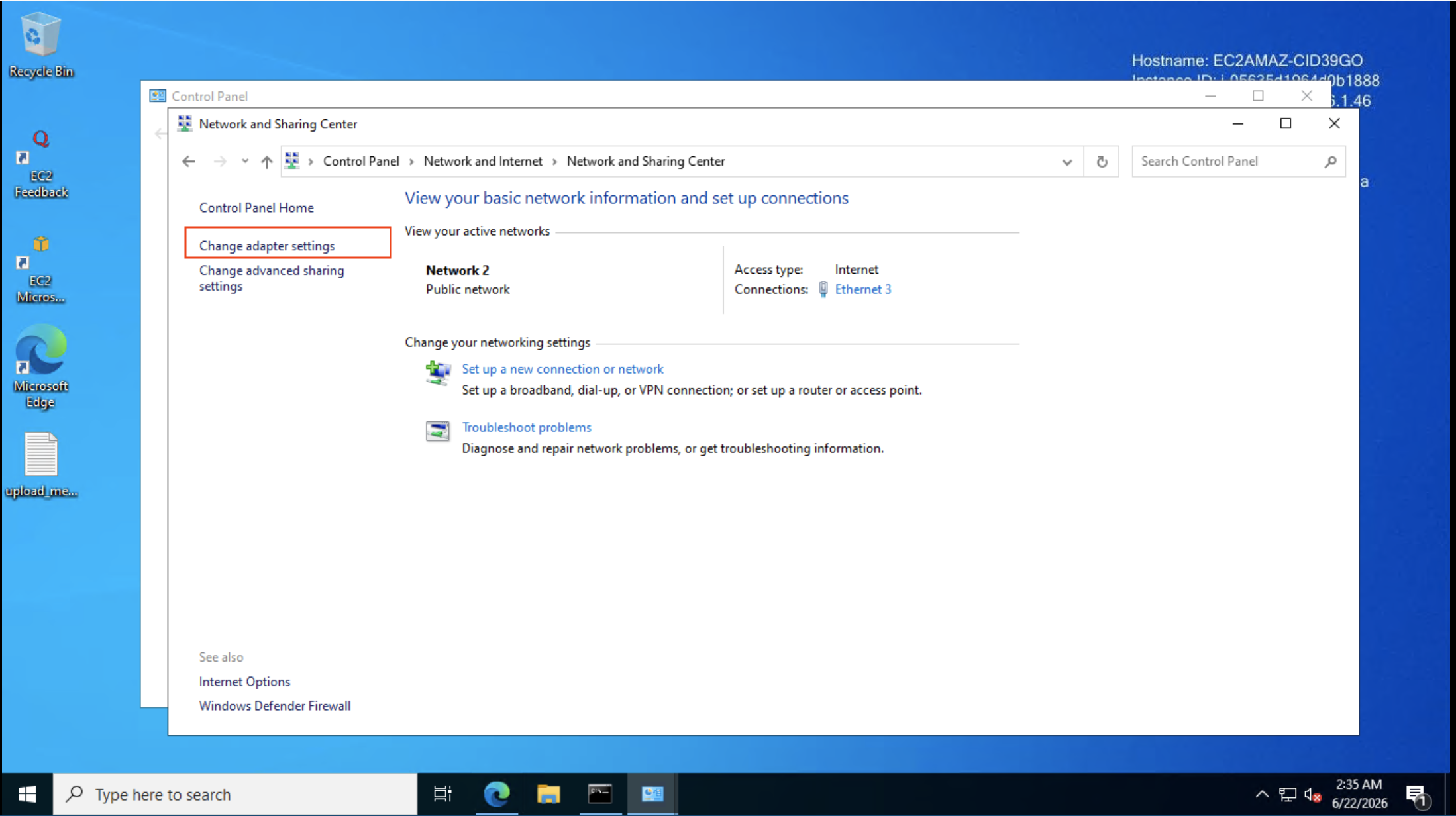1456x816 pixels.
Task: Click the Control Panel window title icon
Action: [x=158, y=96]
